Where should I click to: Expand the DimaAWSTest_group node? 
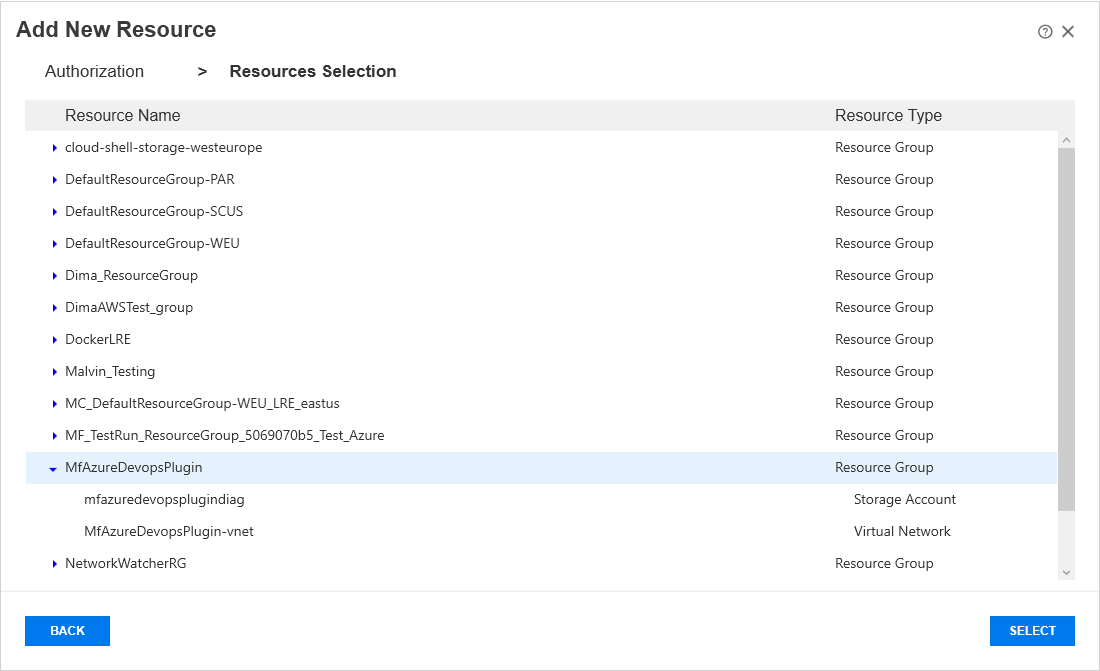tap(53, 307)
